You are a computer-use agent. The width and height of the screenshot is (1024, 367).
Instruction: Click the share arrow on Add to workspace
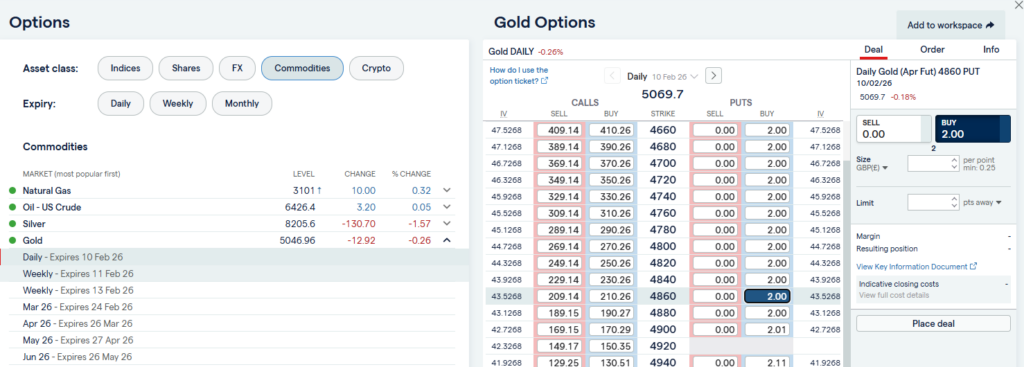coord(990,25)
